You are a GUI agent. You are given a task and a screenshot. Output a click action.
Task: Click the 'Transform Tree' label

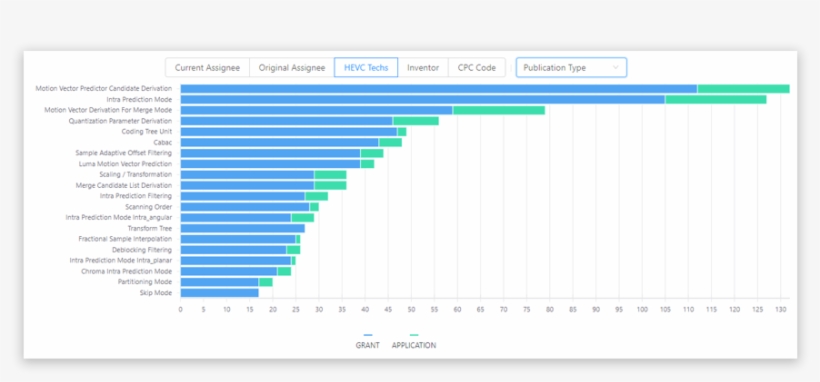(150, 228)
